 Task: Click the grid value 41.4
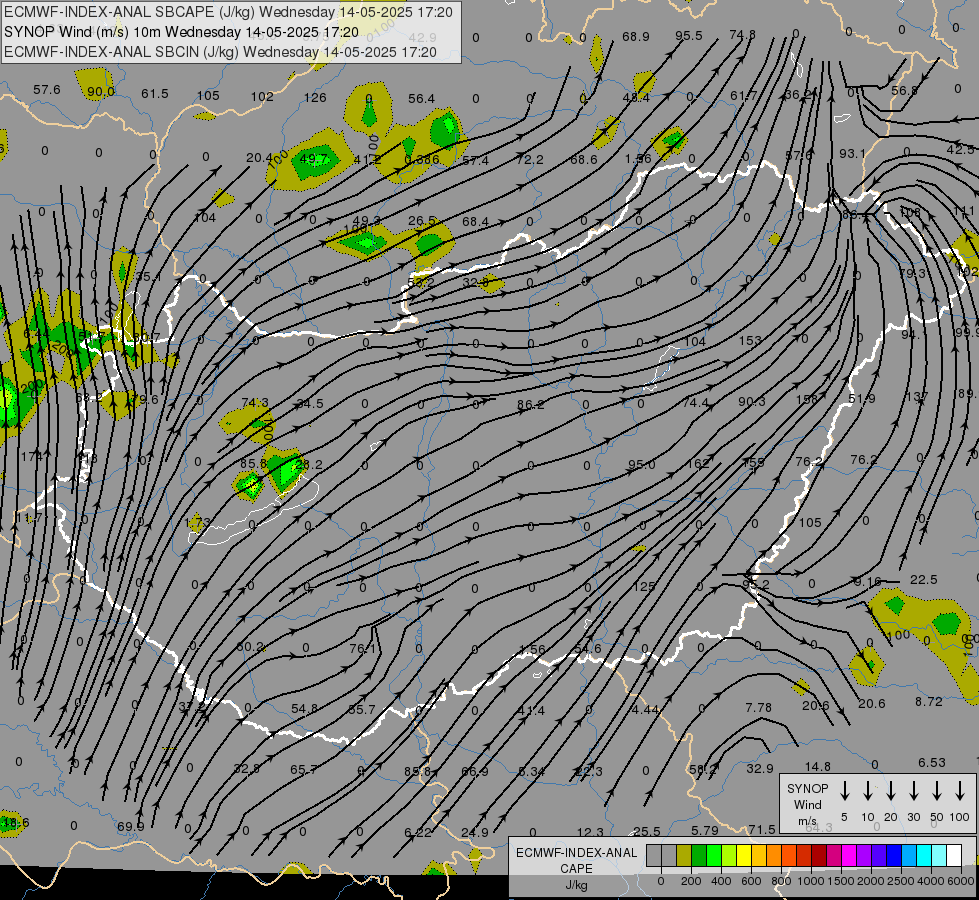pos(531,710)
